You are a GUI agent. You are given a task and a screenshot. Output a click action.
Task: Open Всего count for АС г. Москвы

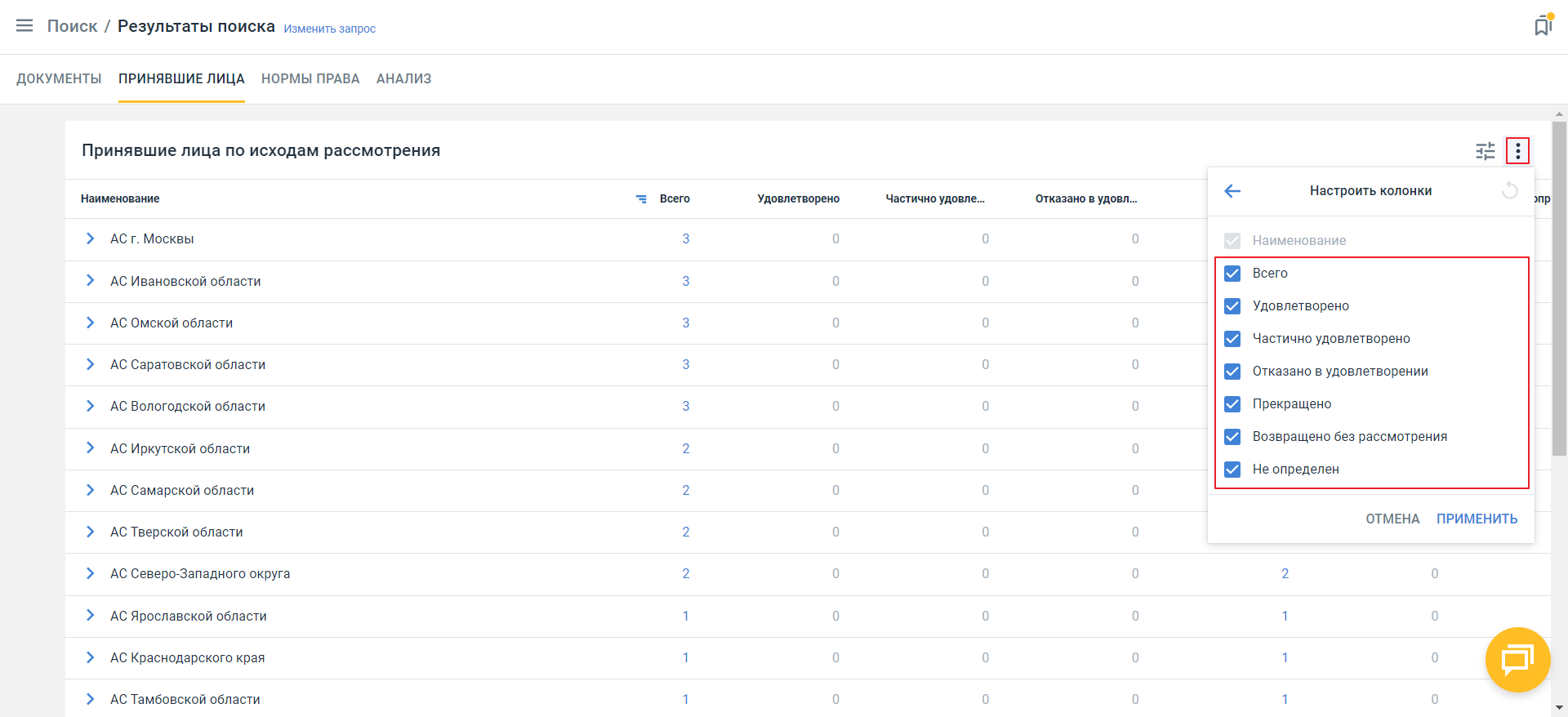(x=686, y=238)
